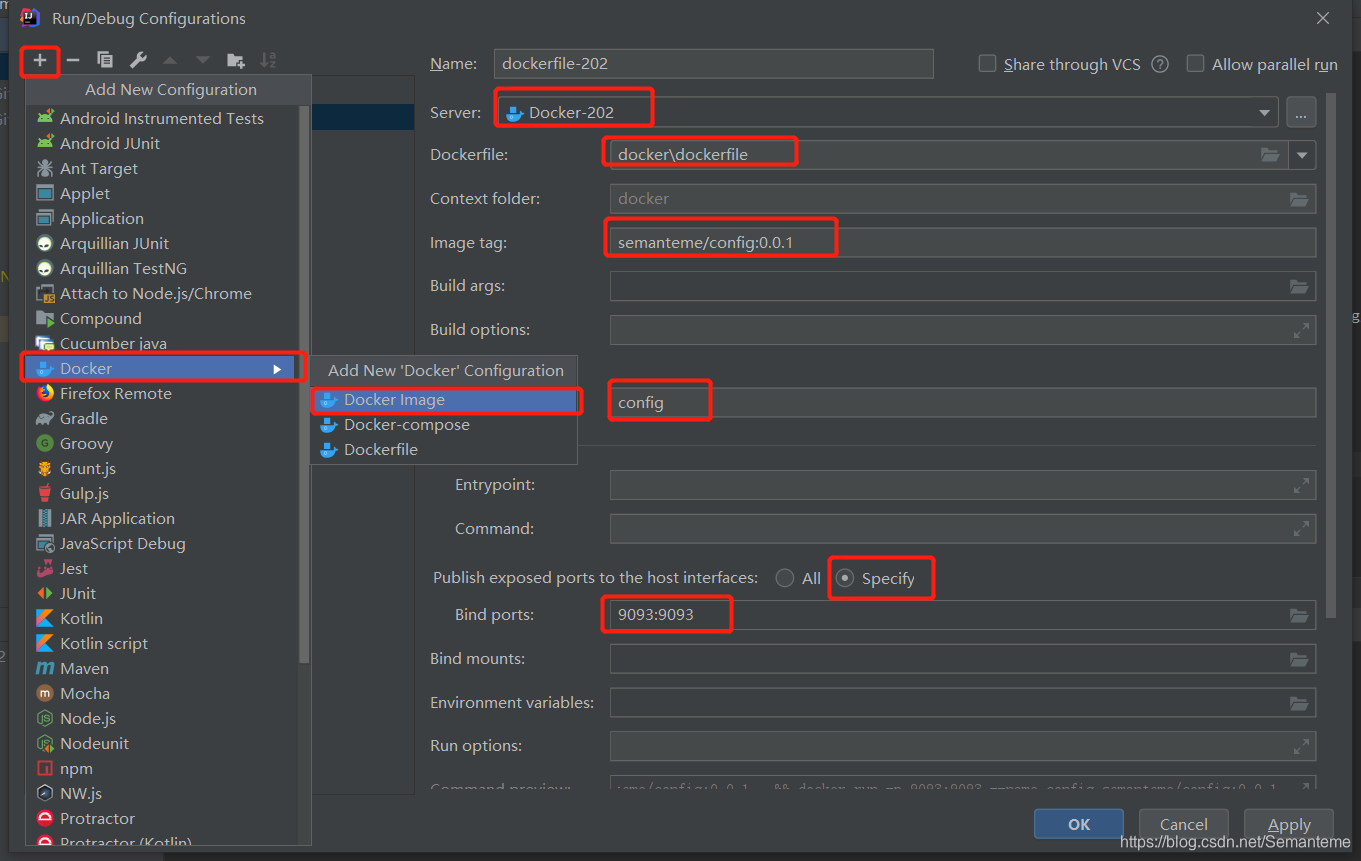1361x861 pixels.
Task: Expand the Docker submenu entry
Action: pos(162,368)
